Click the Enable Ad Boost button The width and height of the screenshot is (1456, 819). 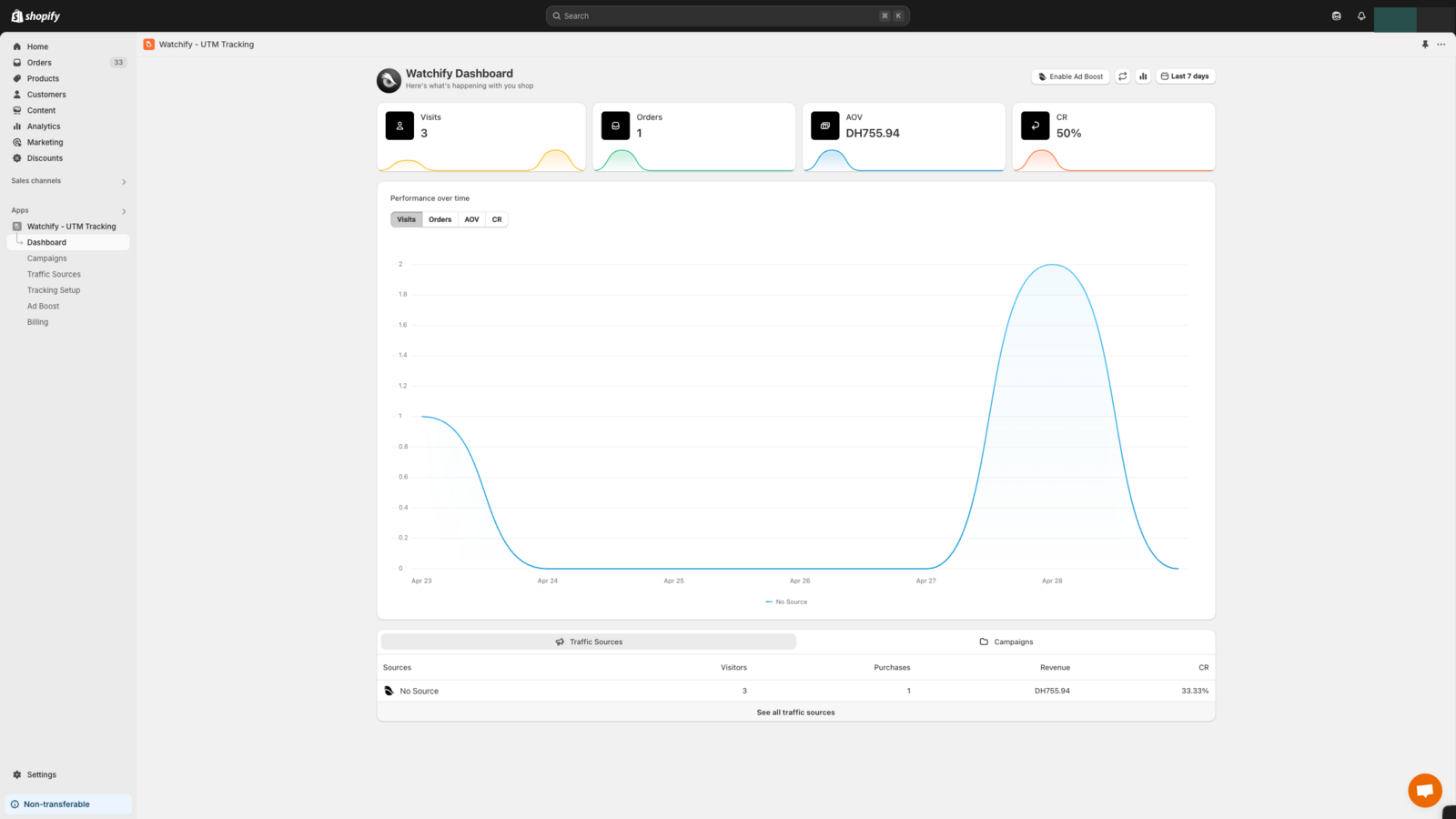pos(1070,76)
